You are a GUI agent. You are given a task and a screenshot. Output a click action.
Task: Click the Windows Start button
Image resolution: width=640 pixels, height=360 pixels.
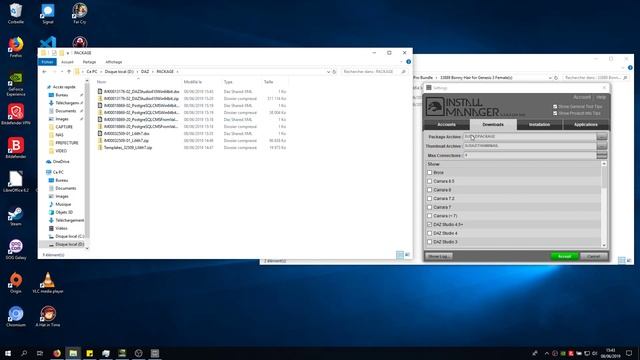click(x=8, y=353)
